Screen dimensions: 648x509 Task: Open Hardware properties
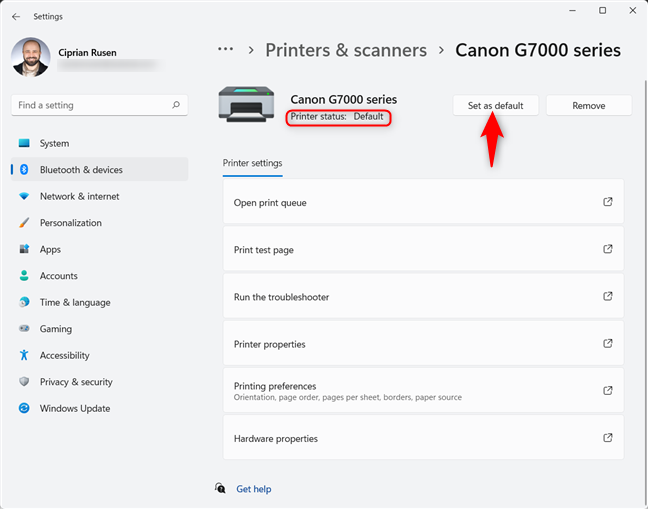pos(423,438)
